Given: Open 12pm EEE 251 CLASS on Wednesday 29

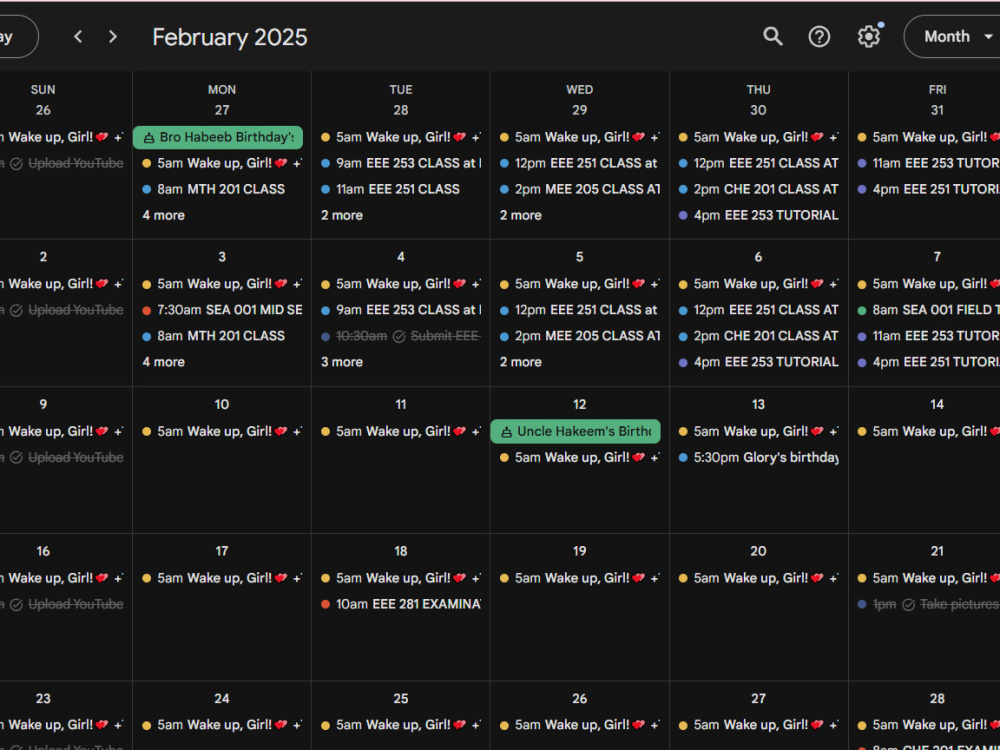Looking at the screenshot, I should (x=578, y=163).
